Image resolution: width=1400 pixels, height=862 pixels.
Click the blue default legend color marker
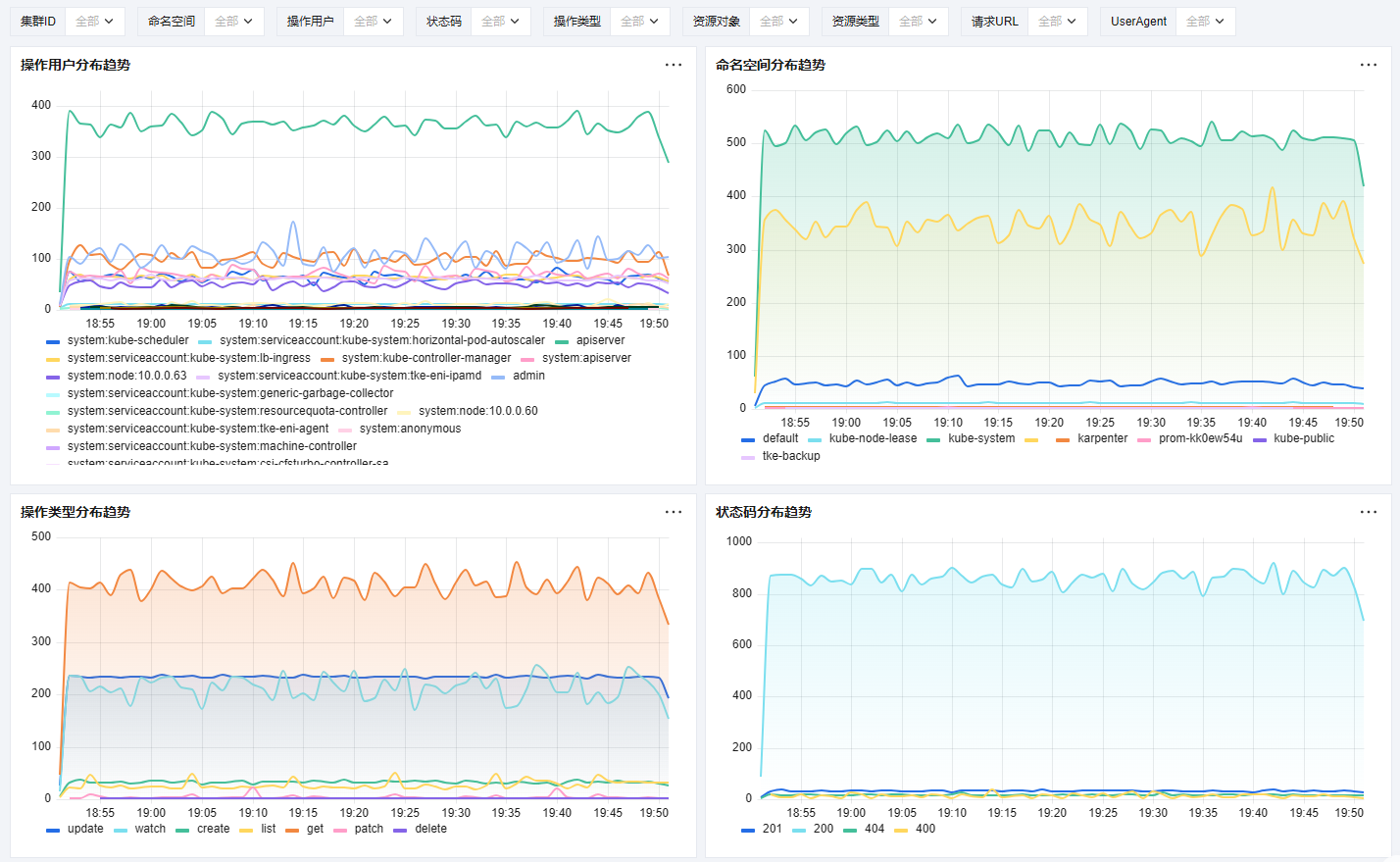point(748,439)
